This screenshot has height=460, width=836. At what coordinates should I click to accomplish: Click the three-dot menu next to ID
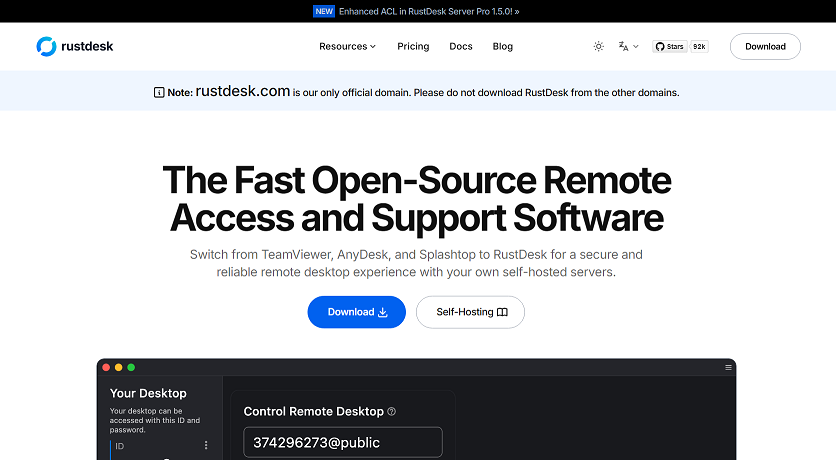pyautogui.click(x=206, y=445)
